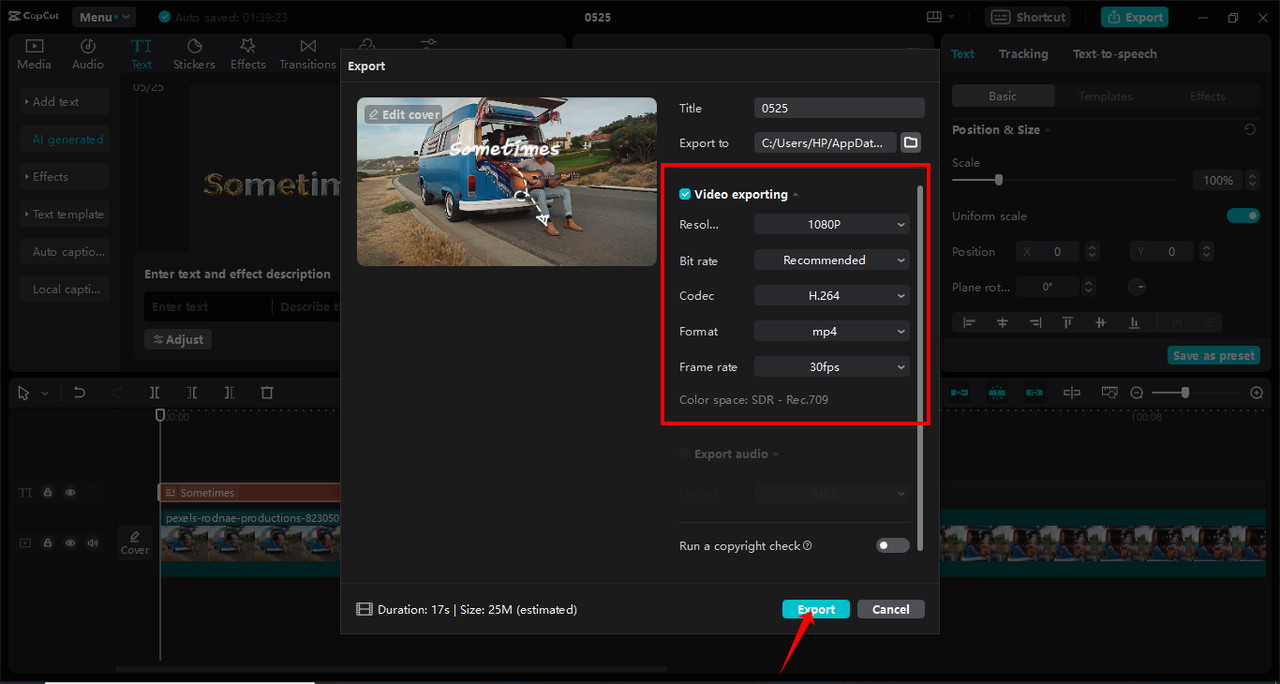The image size is (1280, 684).
Task: Click the trash delete icon in timeline toolbar
Action: (x=267, y=393)
